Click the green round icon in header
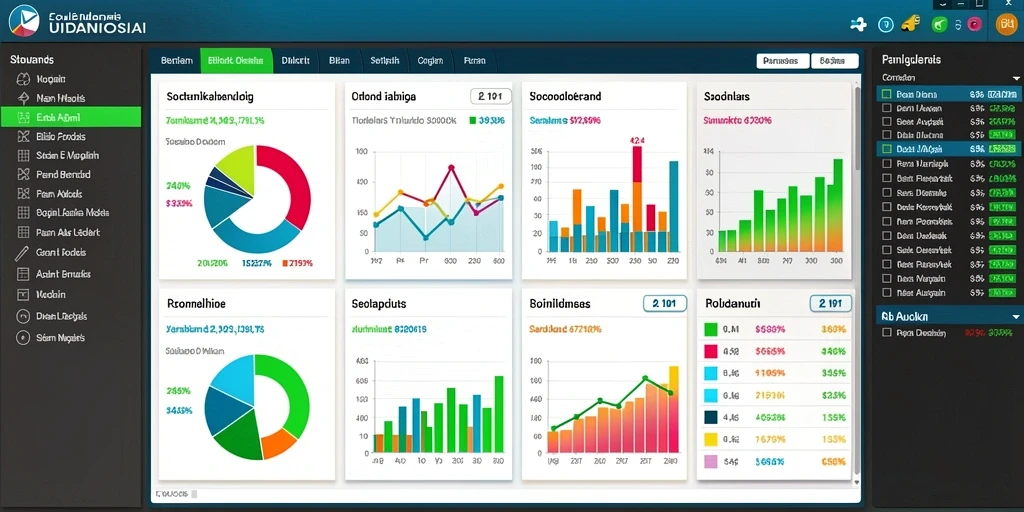The image size is (1024, 512). point(939,25)
